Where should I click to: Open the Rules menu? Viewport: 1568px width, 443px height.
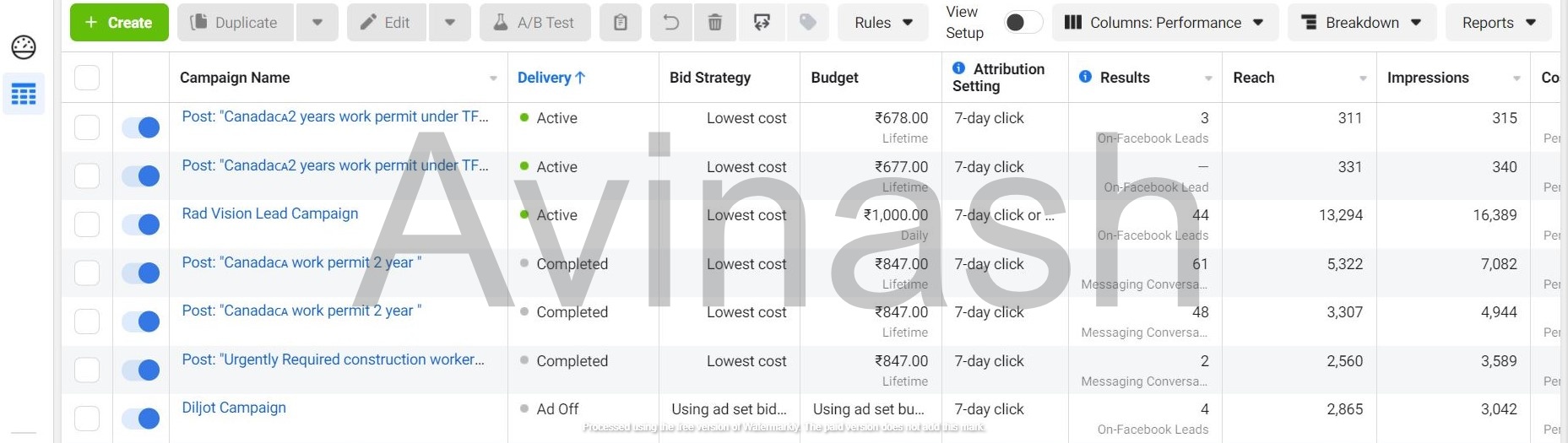[x=883, y=23]
